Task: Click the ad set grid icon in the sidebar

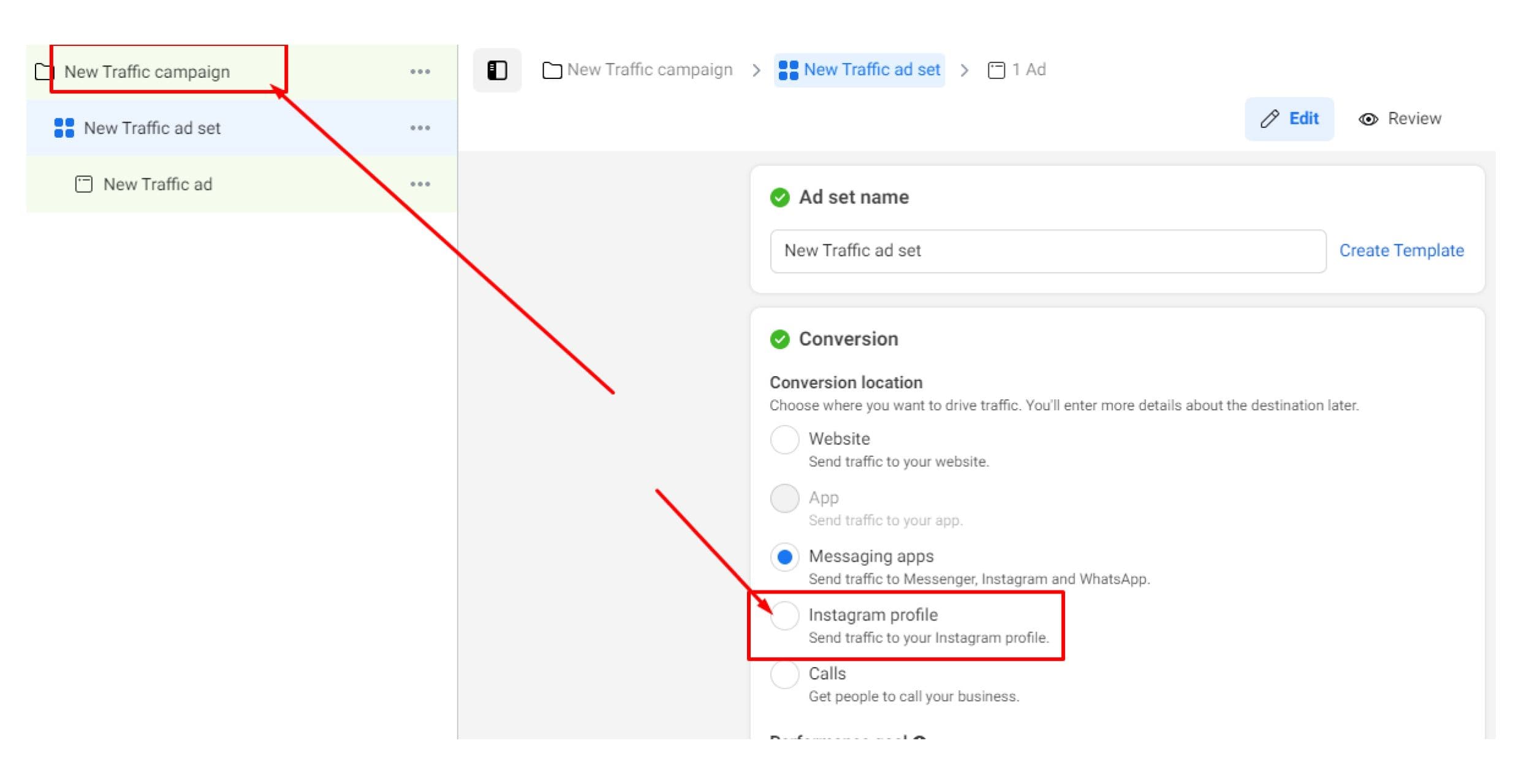Action: point(64,128)
